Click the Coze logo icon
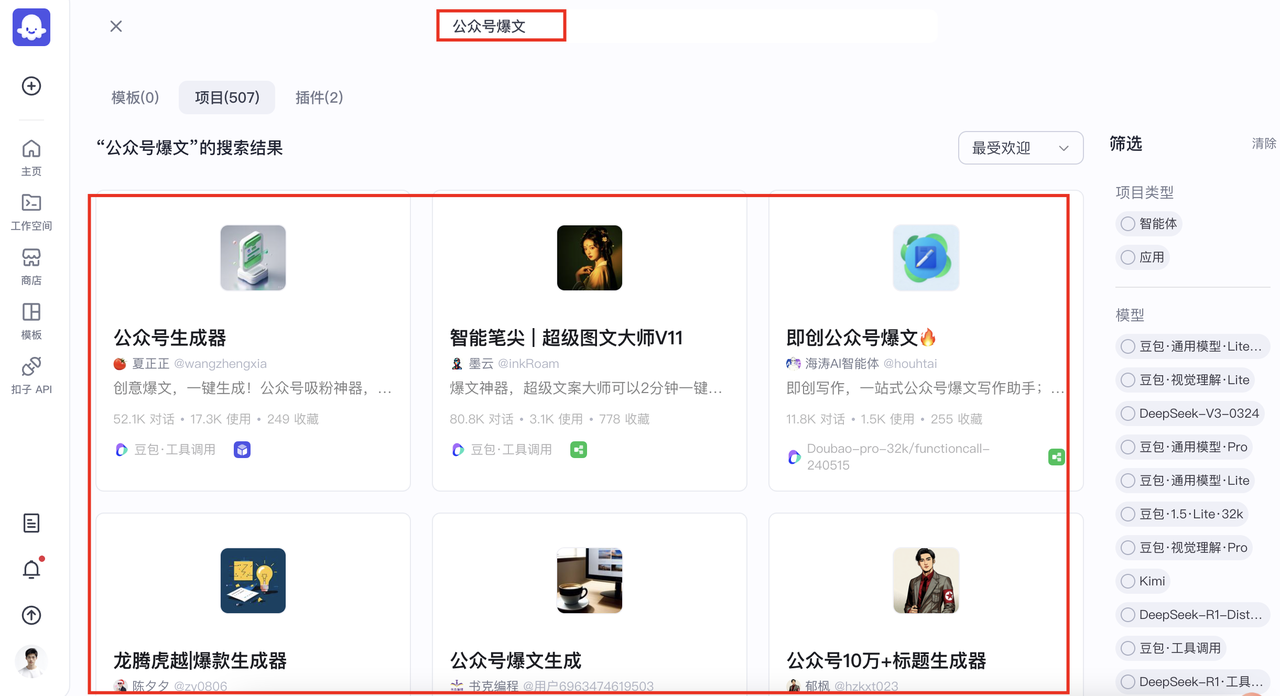1280x696 pixels. tap(31, 28)
